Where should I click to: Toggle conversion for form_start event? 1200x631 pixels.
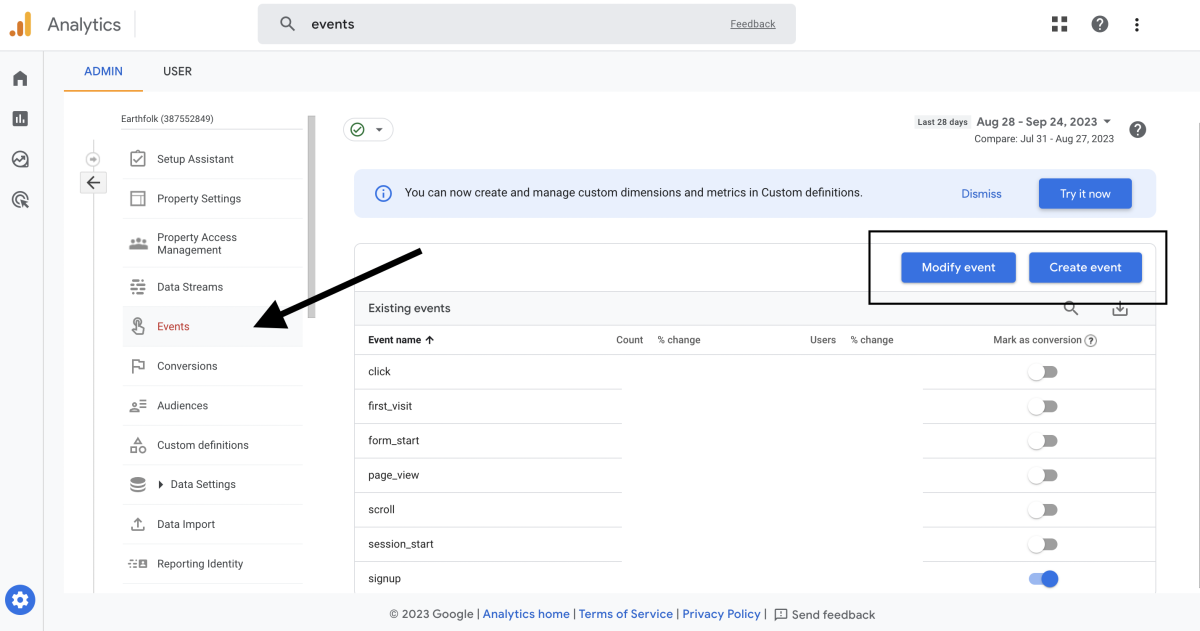pos(1042,441)
